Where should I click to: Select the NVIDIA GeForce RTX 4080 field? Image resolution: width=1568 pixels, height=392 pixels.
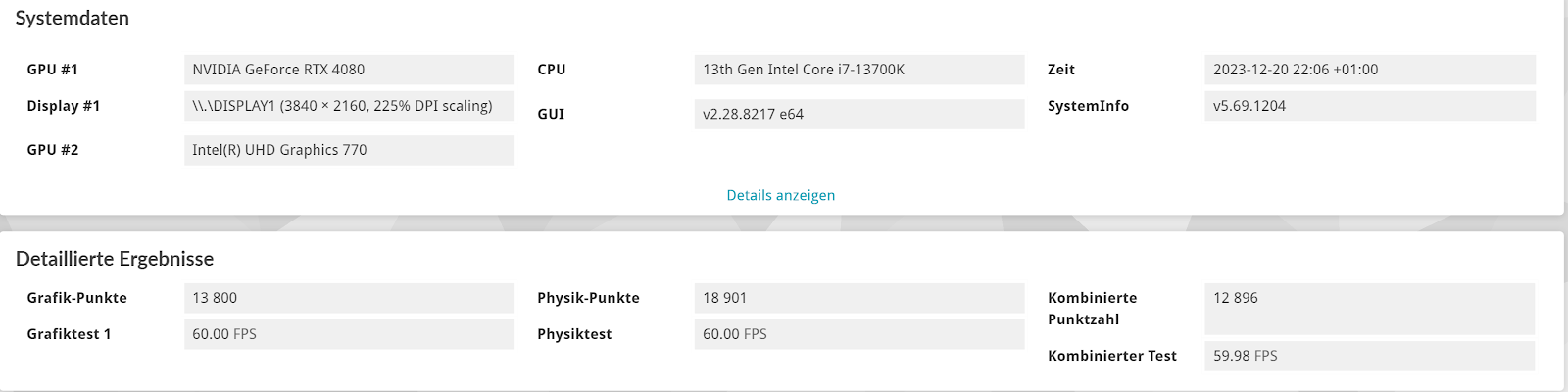pos(349,70)
